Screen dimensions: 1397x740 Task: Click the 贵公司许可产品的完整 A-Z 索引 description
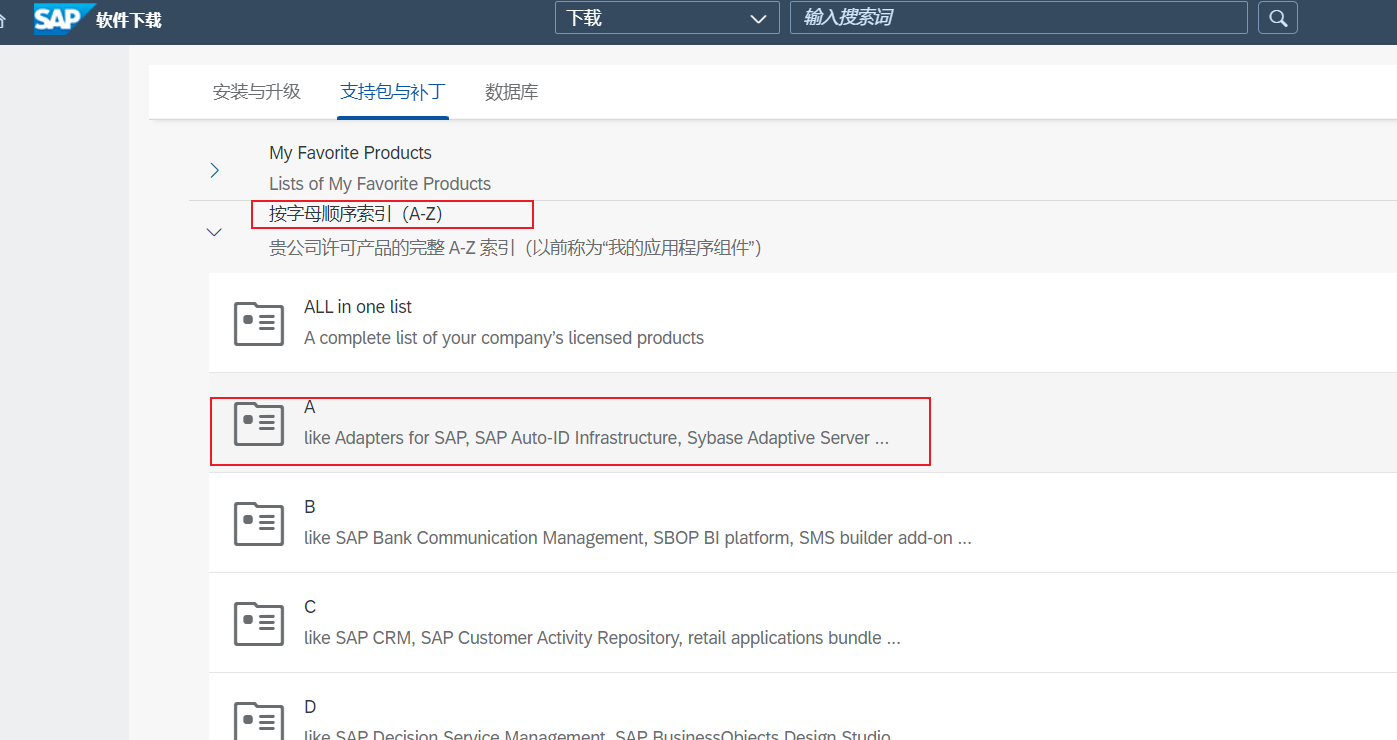click(x=516, y=247)
